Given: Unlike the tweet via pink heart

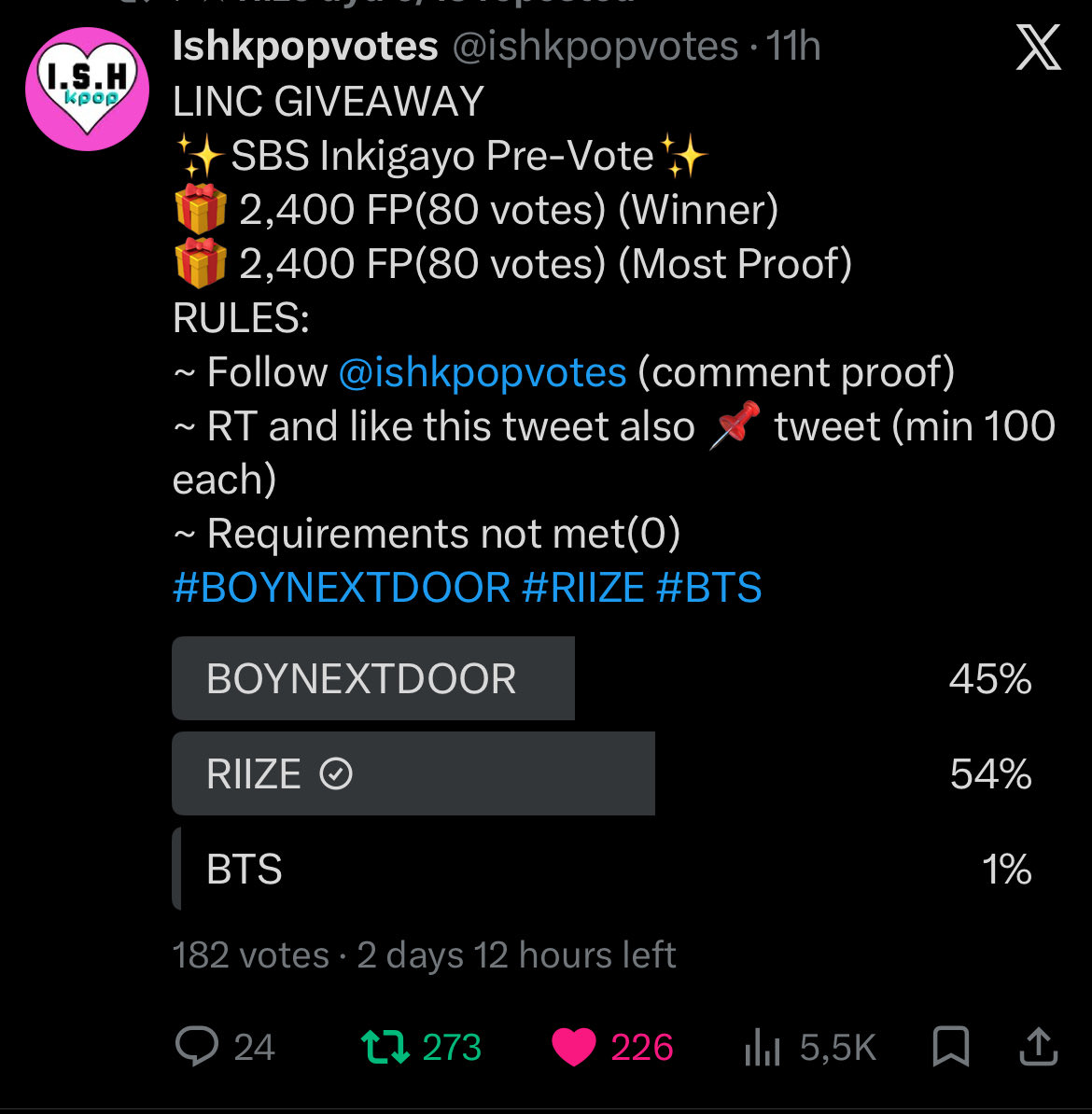Looking at the screenshot, I should tap(573, 1047).
